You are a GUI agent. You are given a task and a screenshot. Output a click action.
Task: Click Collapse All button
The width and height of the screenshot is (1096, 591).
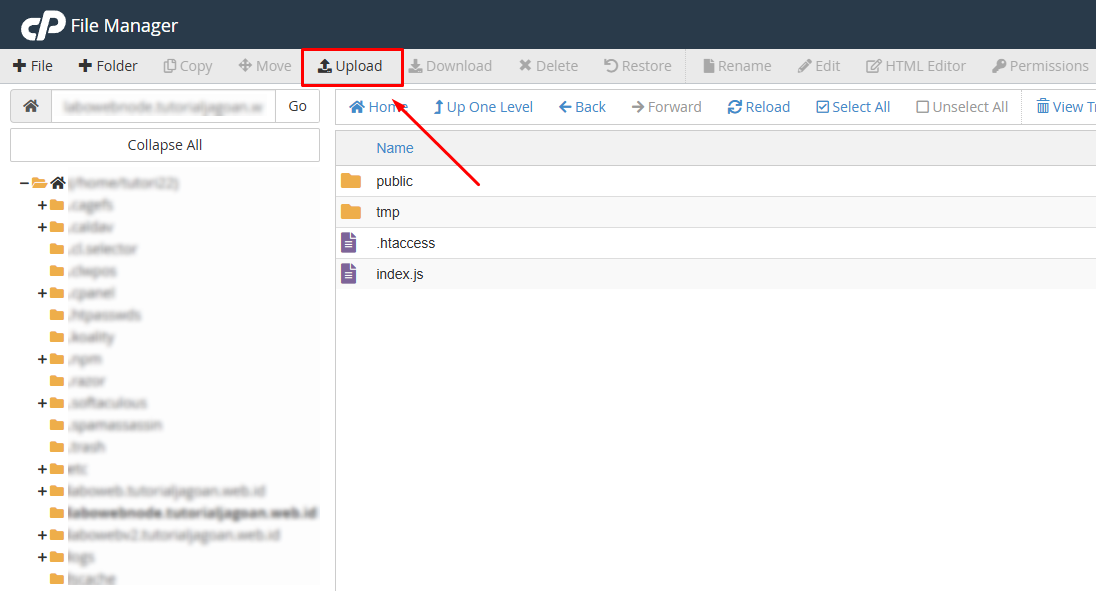[165, 145]
